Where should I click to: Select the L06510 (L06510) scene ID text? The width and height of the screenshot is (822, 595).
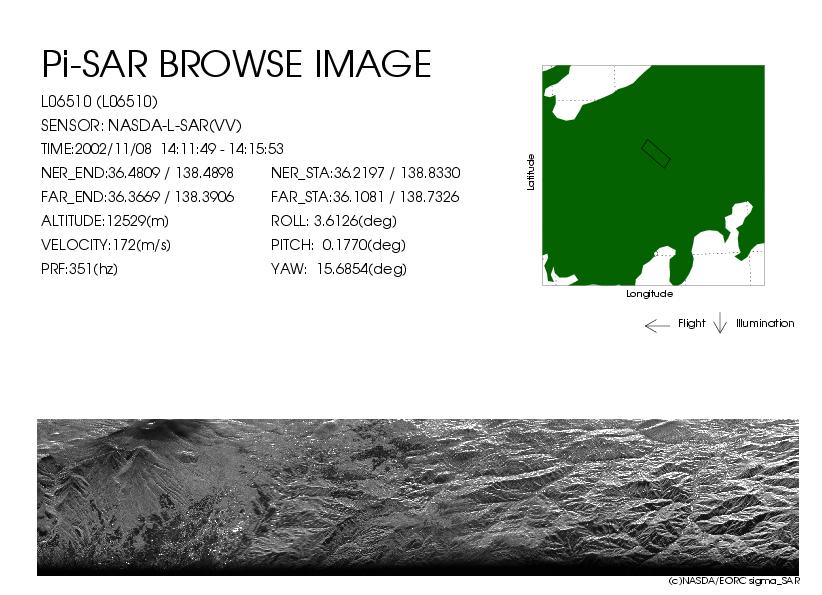point(99,101)
